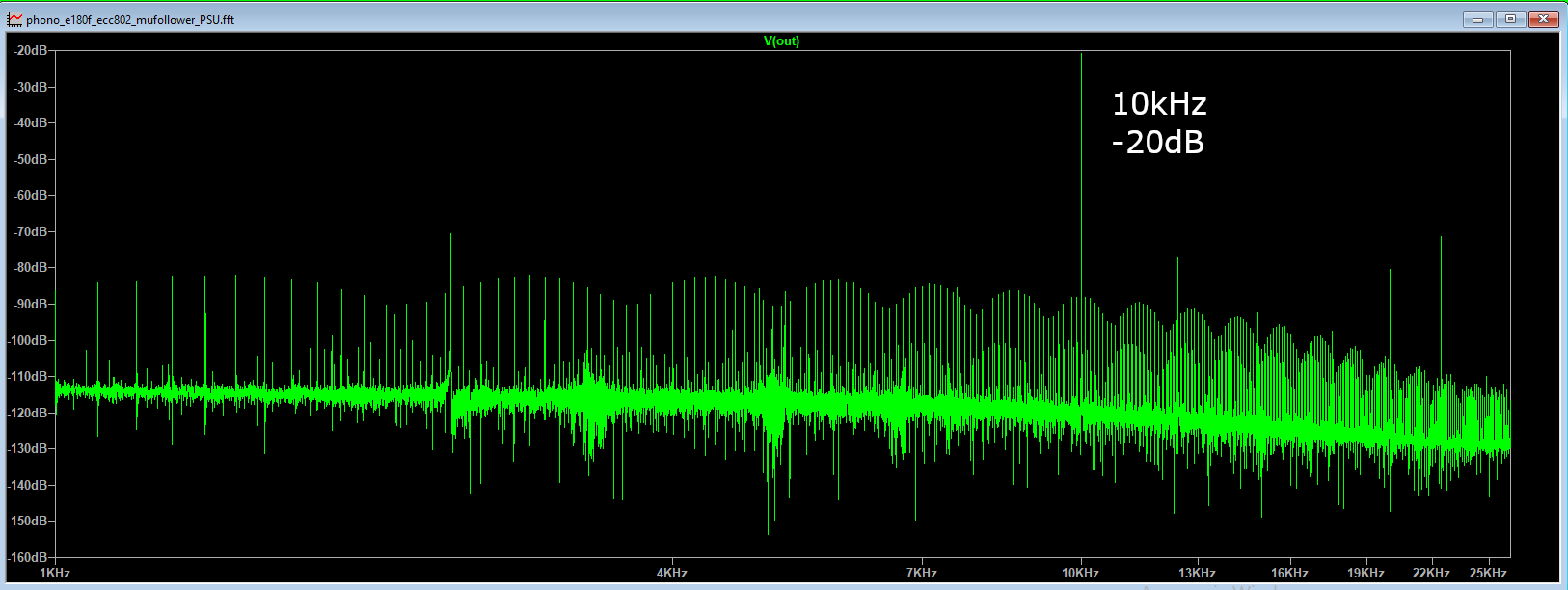Click the -110dB axis label
This screenshot has height=590, width=1568.
[x=29, y=376]
